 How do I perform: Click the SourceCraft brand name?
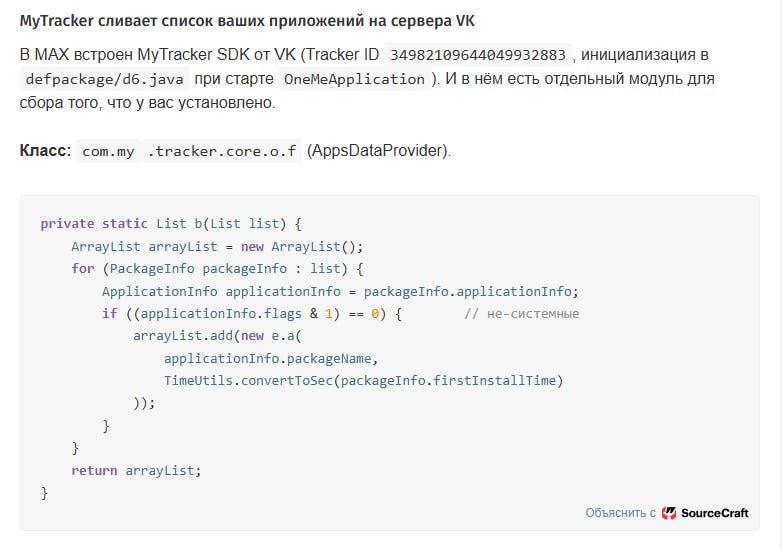pyautogui.click(x=715, y=513)
